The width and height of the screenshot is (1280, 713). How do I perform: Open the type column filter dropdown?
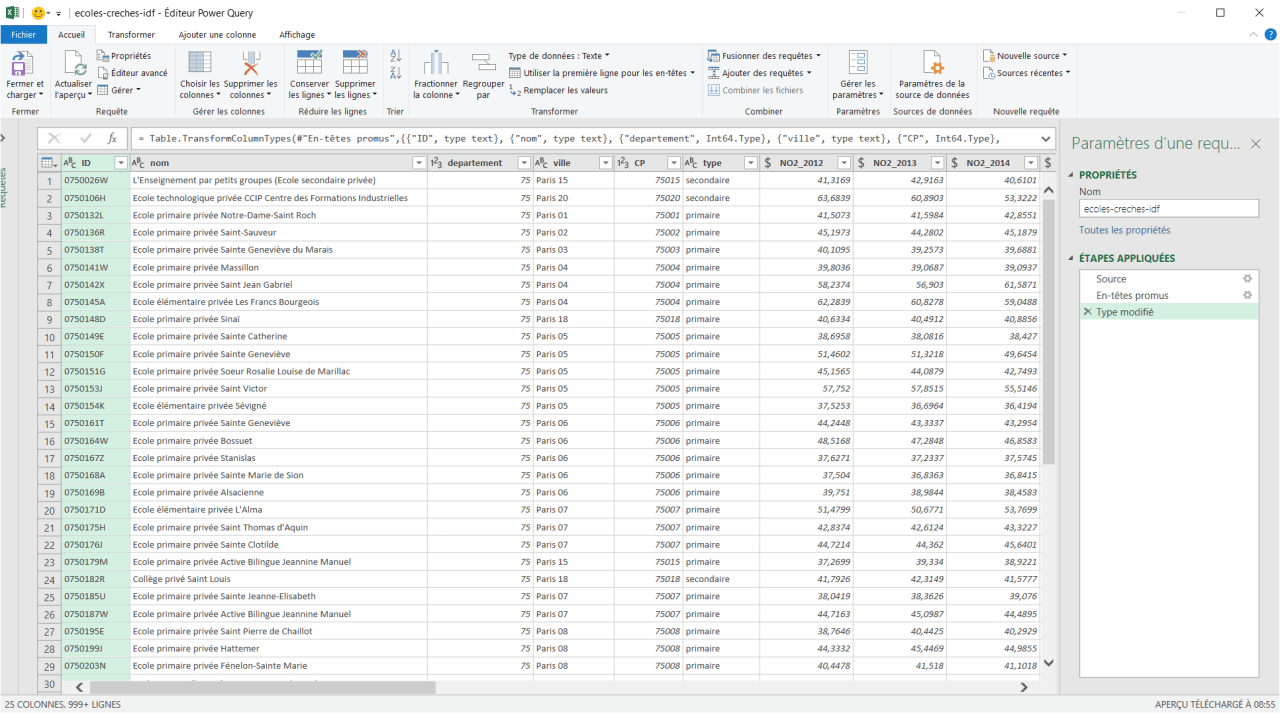pos(750,162)
